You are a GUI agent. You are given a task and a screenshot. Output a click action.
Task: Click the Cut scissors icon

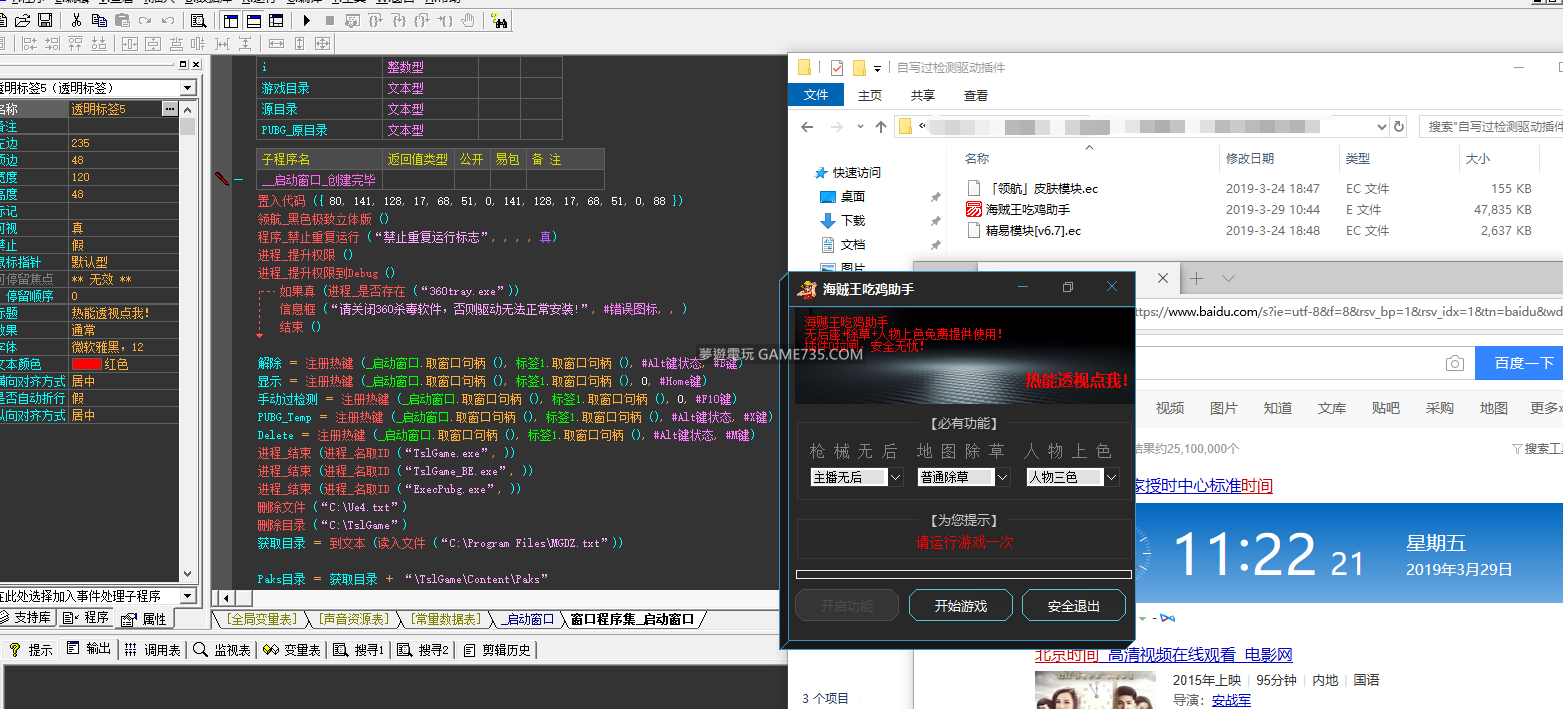(x=77, y=20)
